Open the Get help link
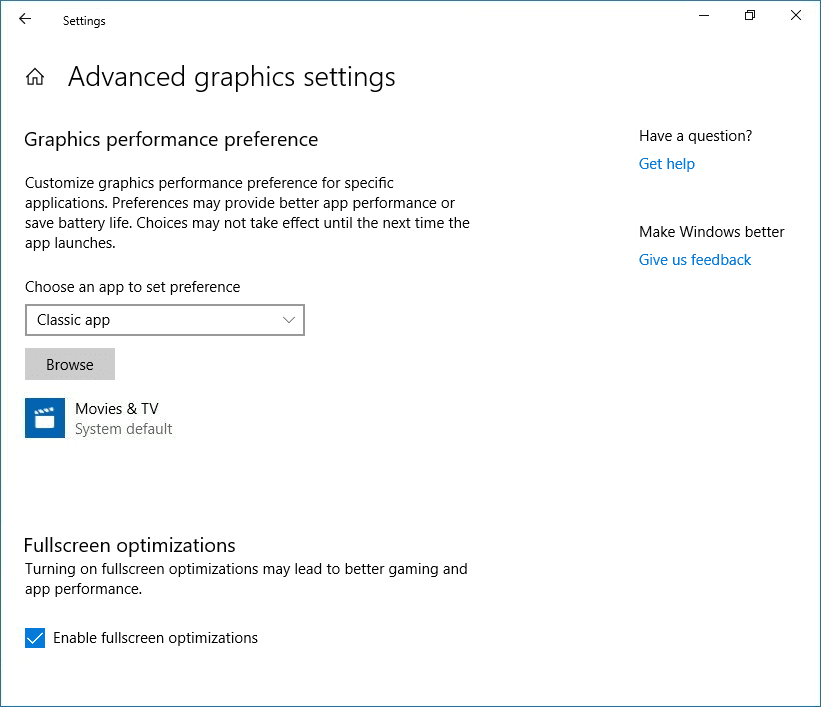Screen dimensions: 821x707 tap(667, 164)
